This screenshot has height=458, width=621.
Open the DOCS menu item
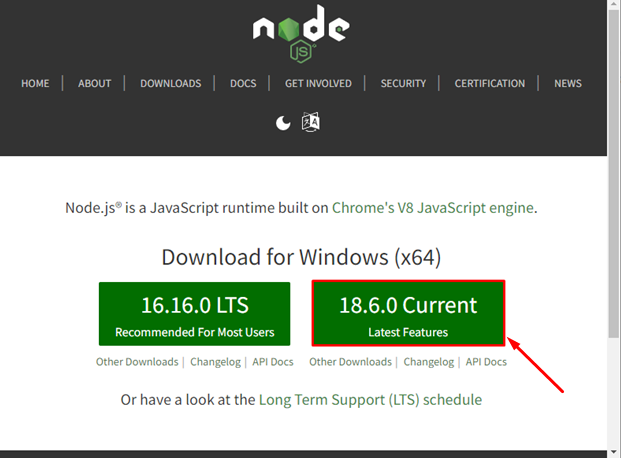(x=243, y=84)
